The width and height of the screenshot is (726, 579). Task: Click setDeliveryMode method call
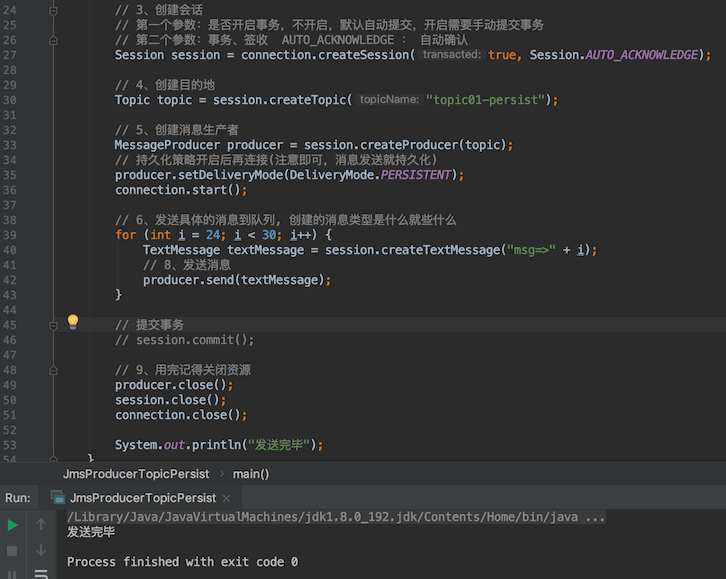230,175
